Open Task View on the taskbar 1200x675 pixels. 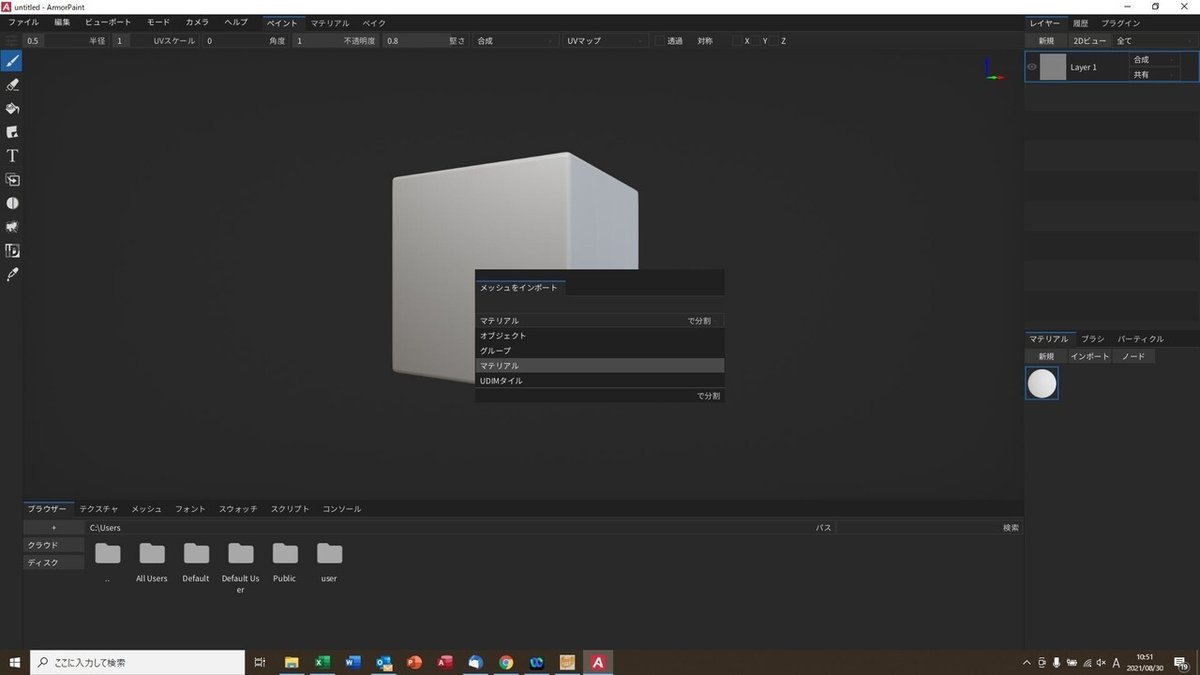point(259,662)
